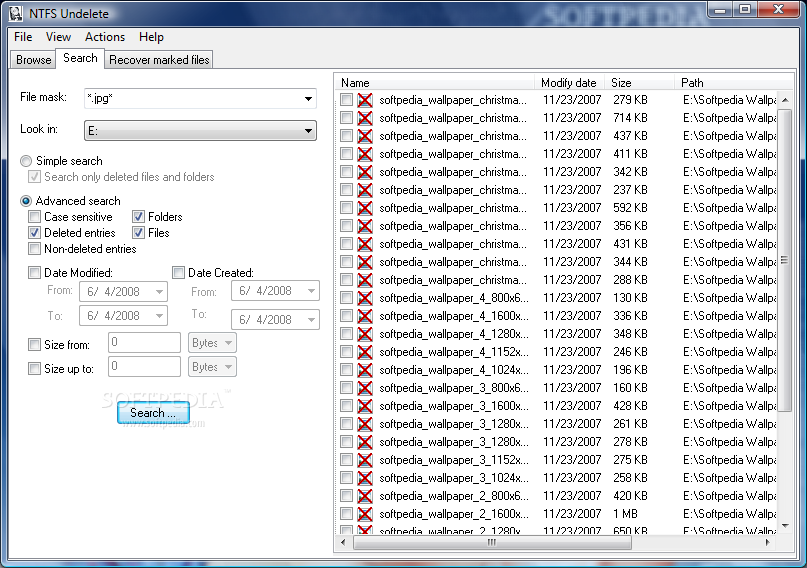Uncheck the Deleted entries checkbox
This screenshot has width=807, height=568.
[34, 233]
